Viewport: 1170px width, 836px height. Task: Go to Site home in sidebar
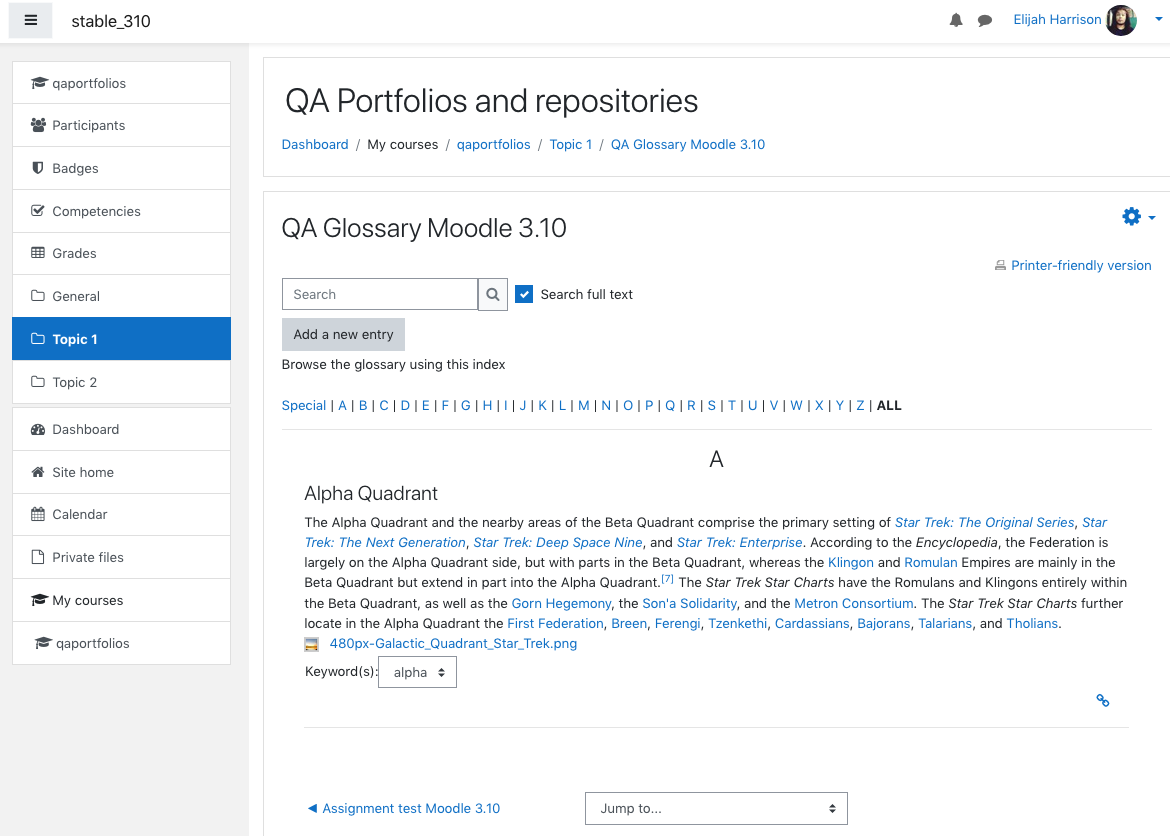[x=122, y=472]
